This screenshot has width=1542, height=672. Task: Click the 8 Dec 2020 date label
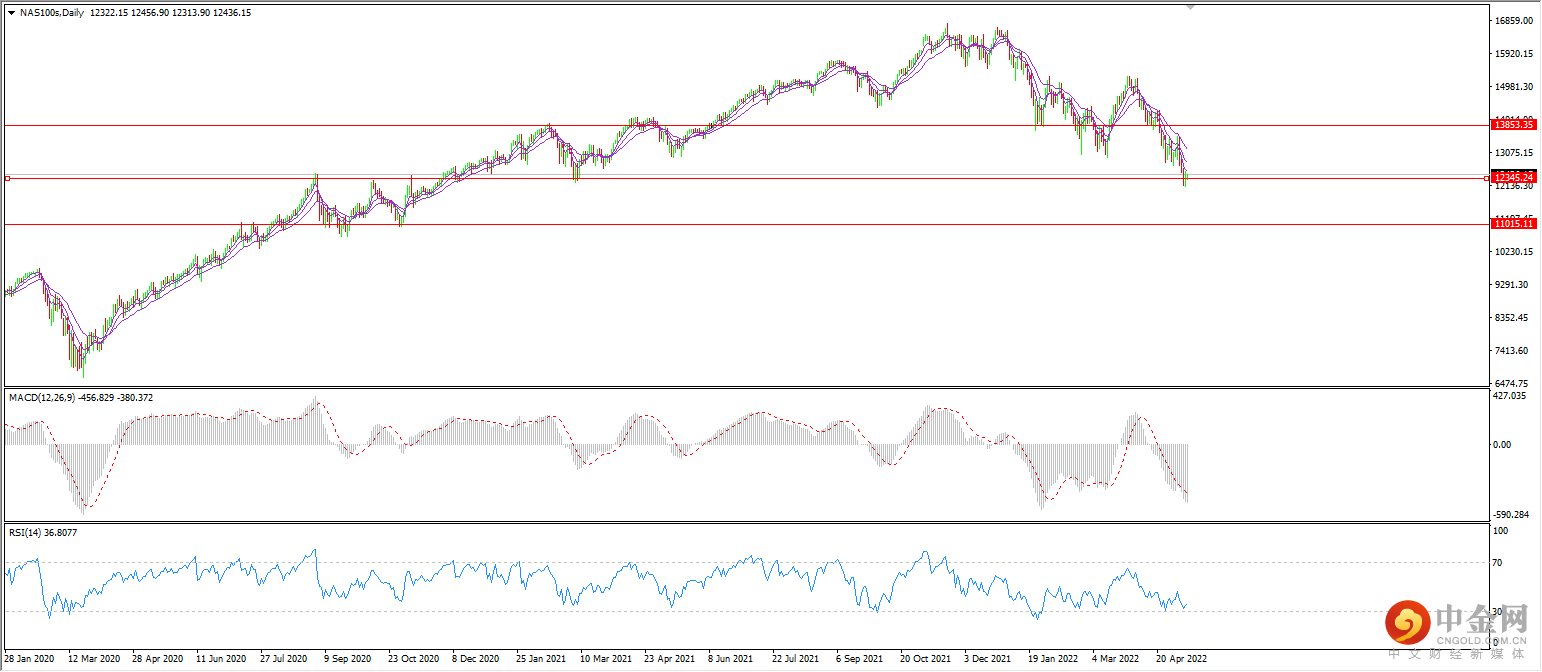(477, 659)
